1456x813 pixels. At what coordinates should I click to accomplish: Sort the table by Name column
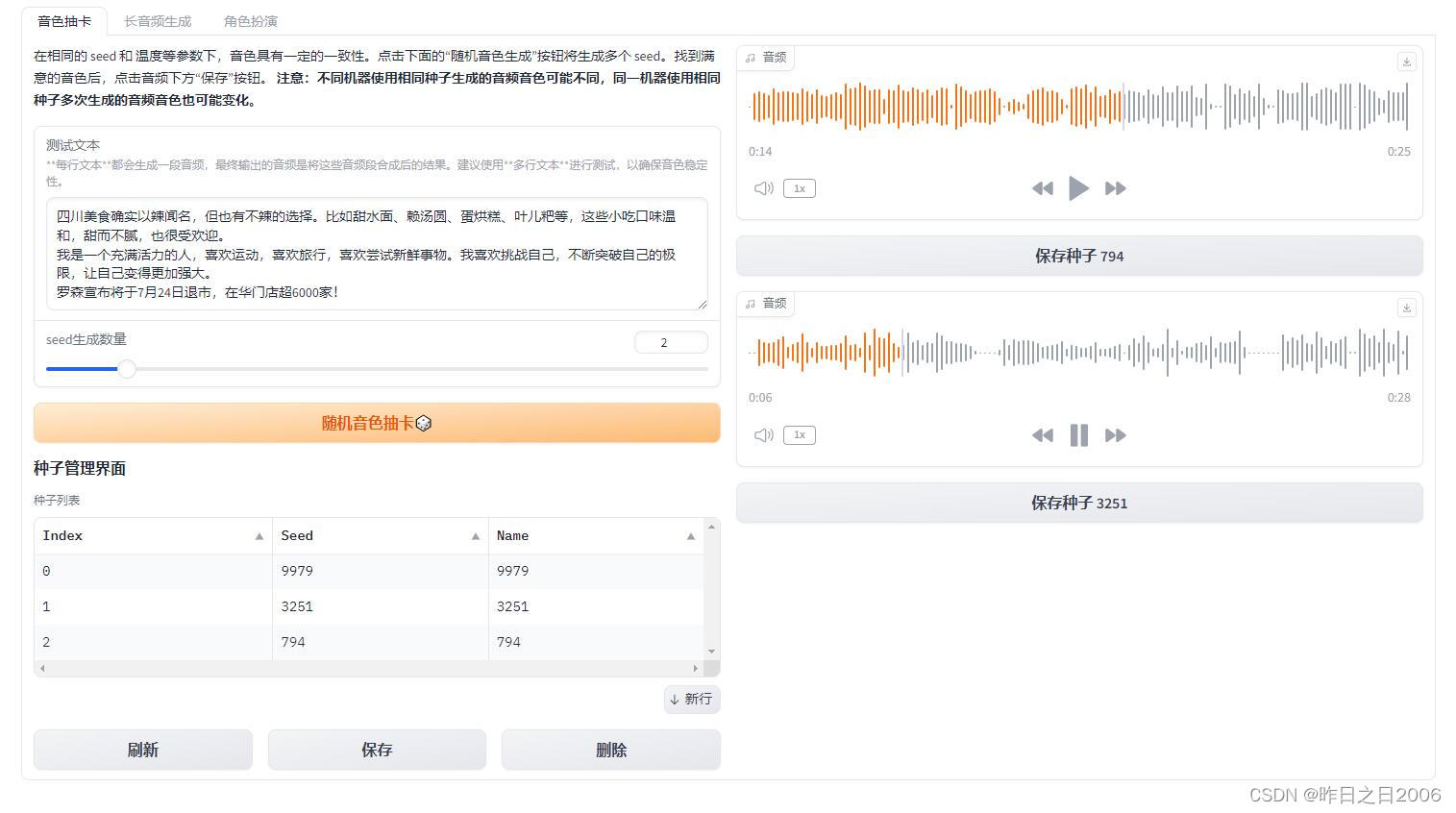coord(690,536)
